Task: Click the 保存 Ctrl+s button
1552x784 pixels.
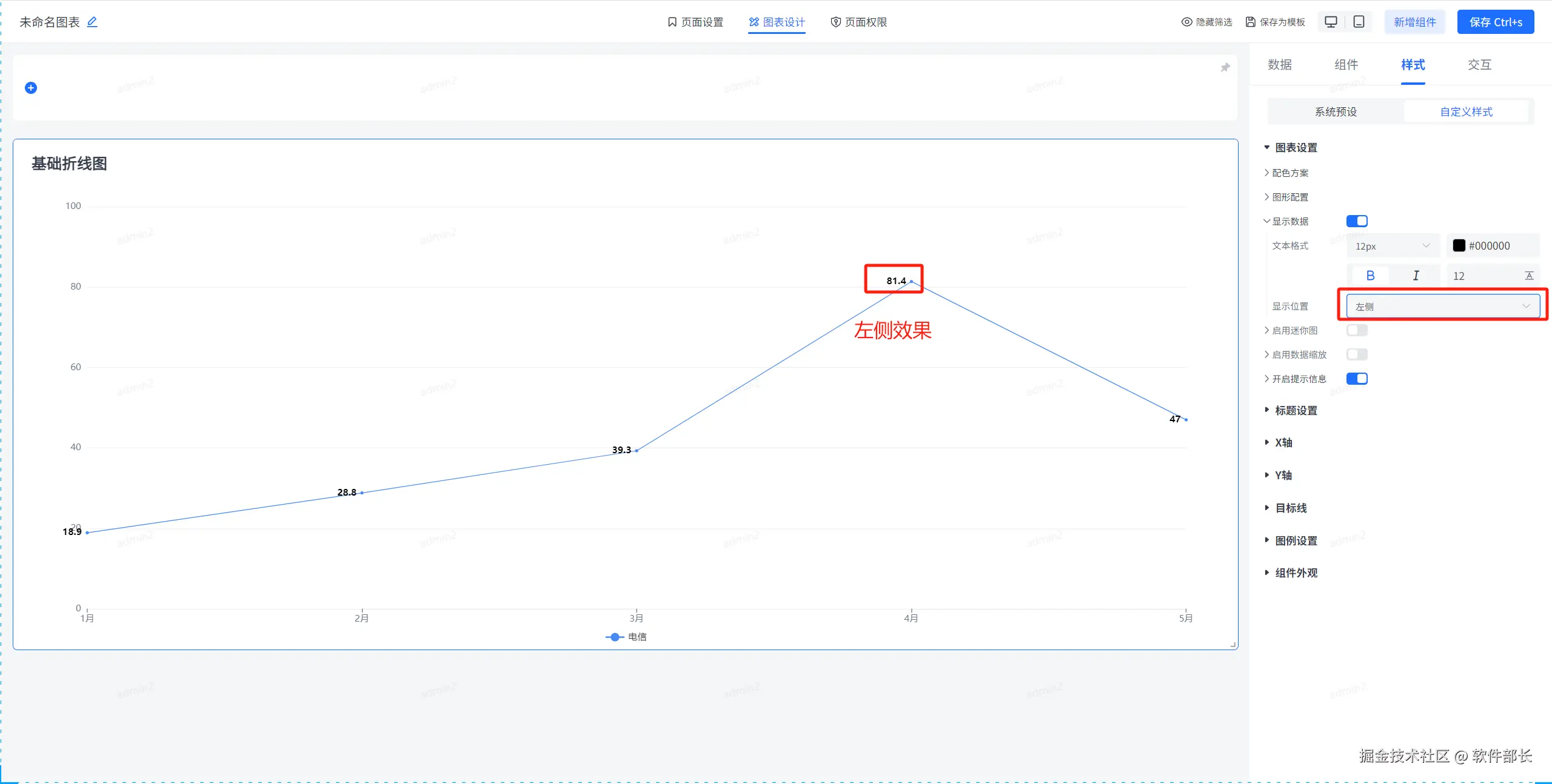Action: coord(1495,22)
